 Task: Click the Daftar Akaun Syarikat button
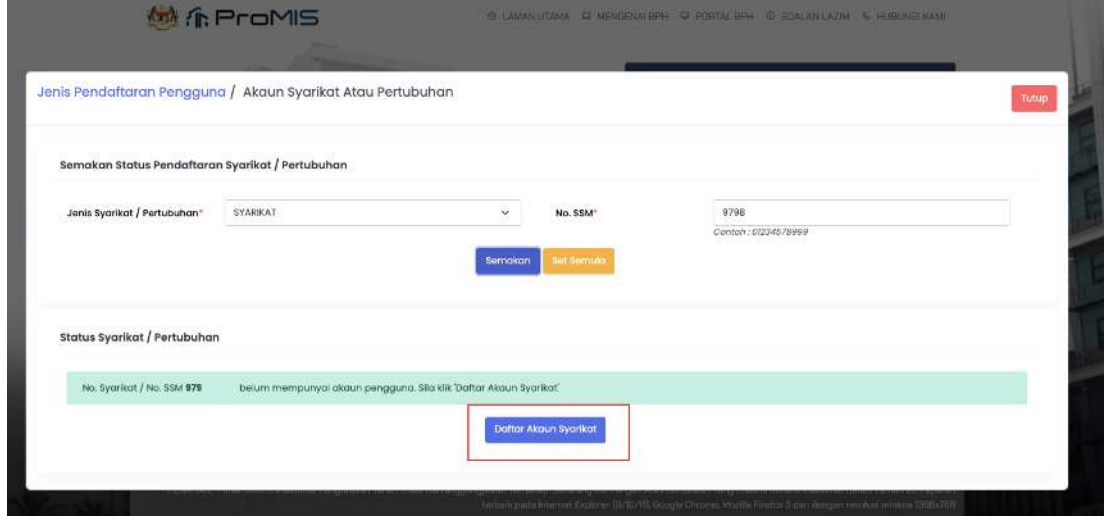[x=545, y=430]
